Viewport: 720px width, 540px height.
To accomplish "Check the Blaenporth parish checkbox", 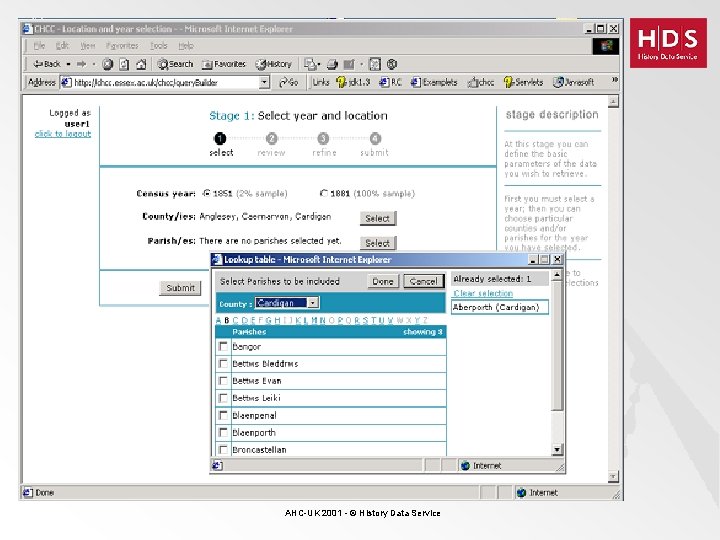I will (223, 432).
